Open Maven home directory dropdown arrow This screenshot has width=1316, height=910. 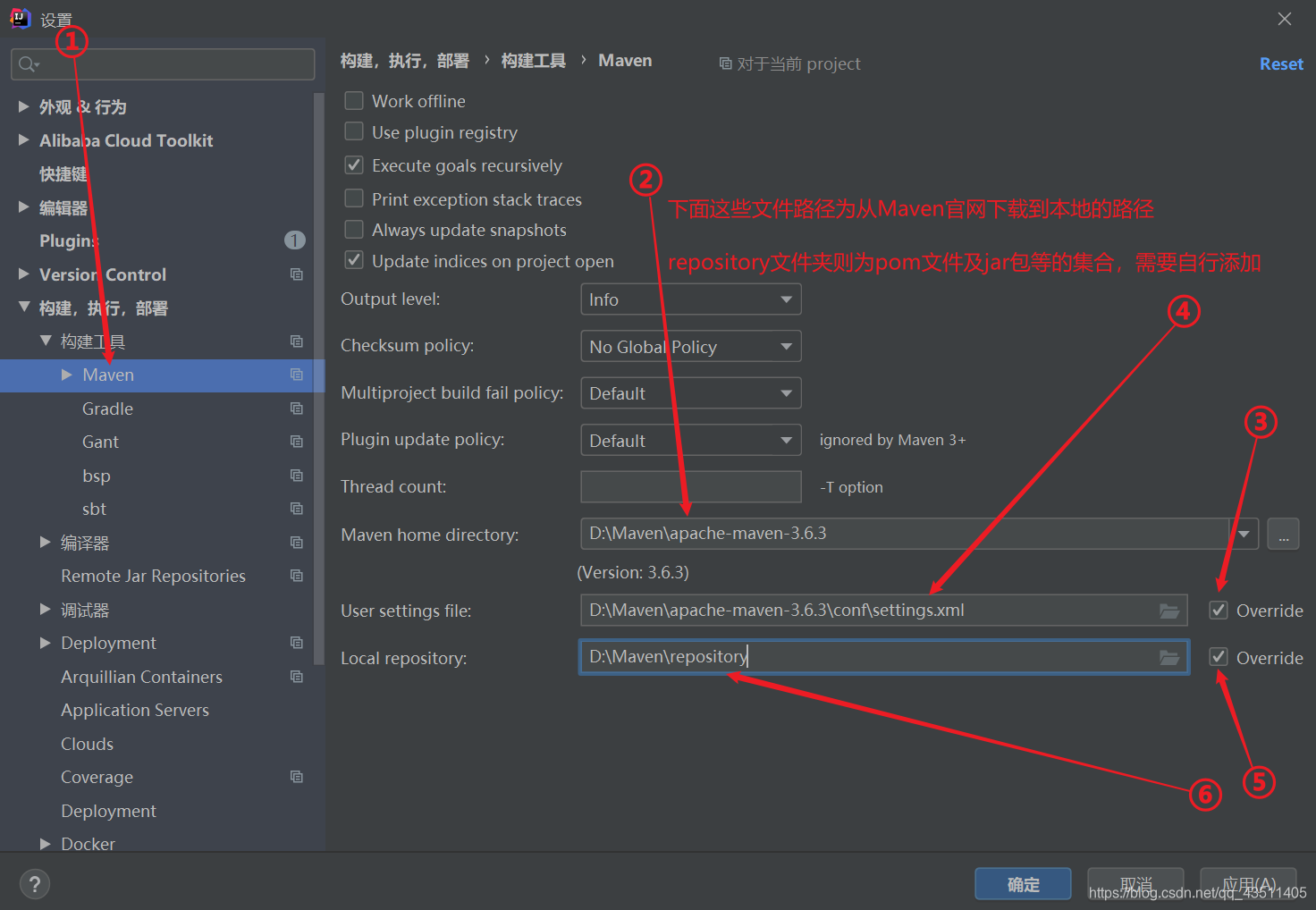(1244, 534)
